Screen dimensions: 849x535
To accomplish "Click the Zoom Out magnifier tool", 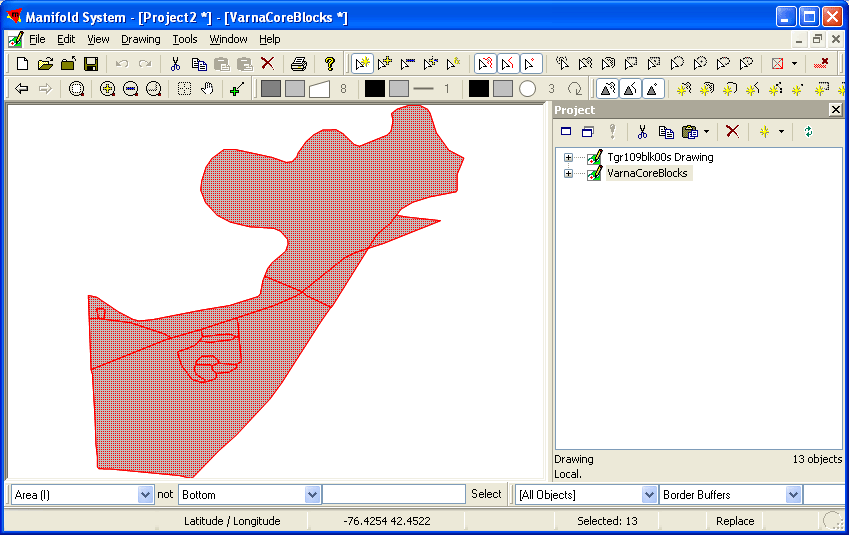I will [x=130, y=89].
